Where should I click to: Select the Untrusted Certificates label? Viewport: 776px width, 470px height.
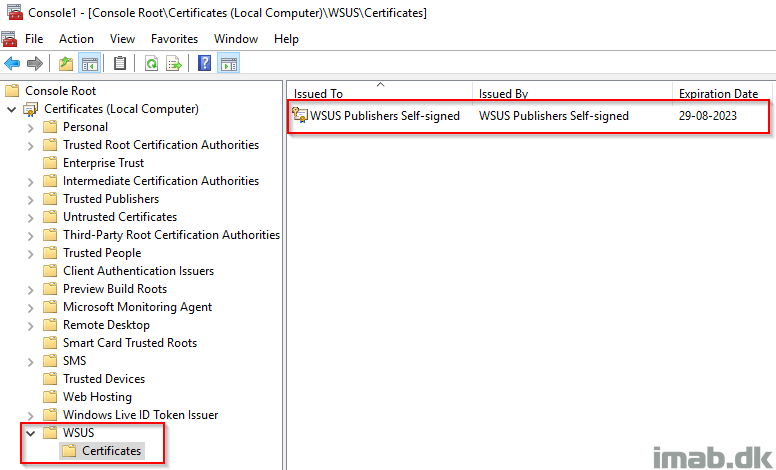pos(120,217)
